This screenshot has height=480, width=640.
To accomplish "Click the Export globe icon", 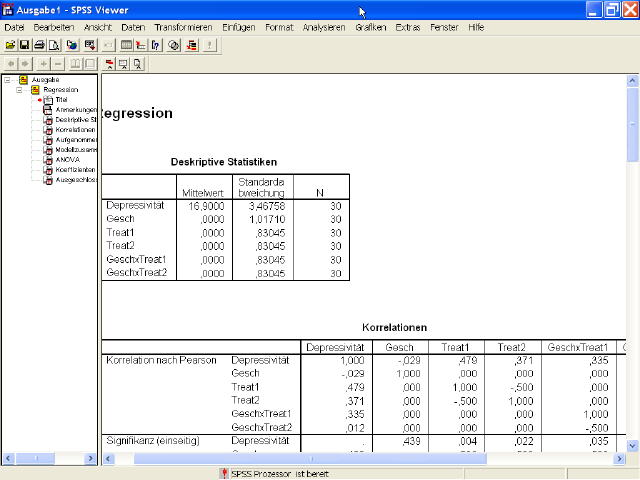I will pos(72,45).
